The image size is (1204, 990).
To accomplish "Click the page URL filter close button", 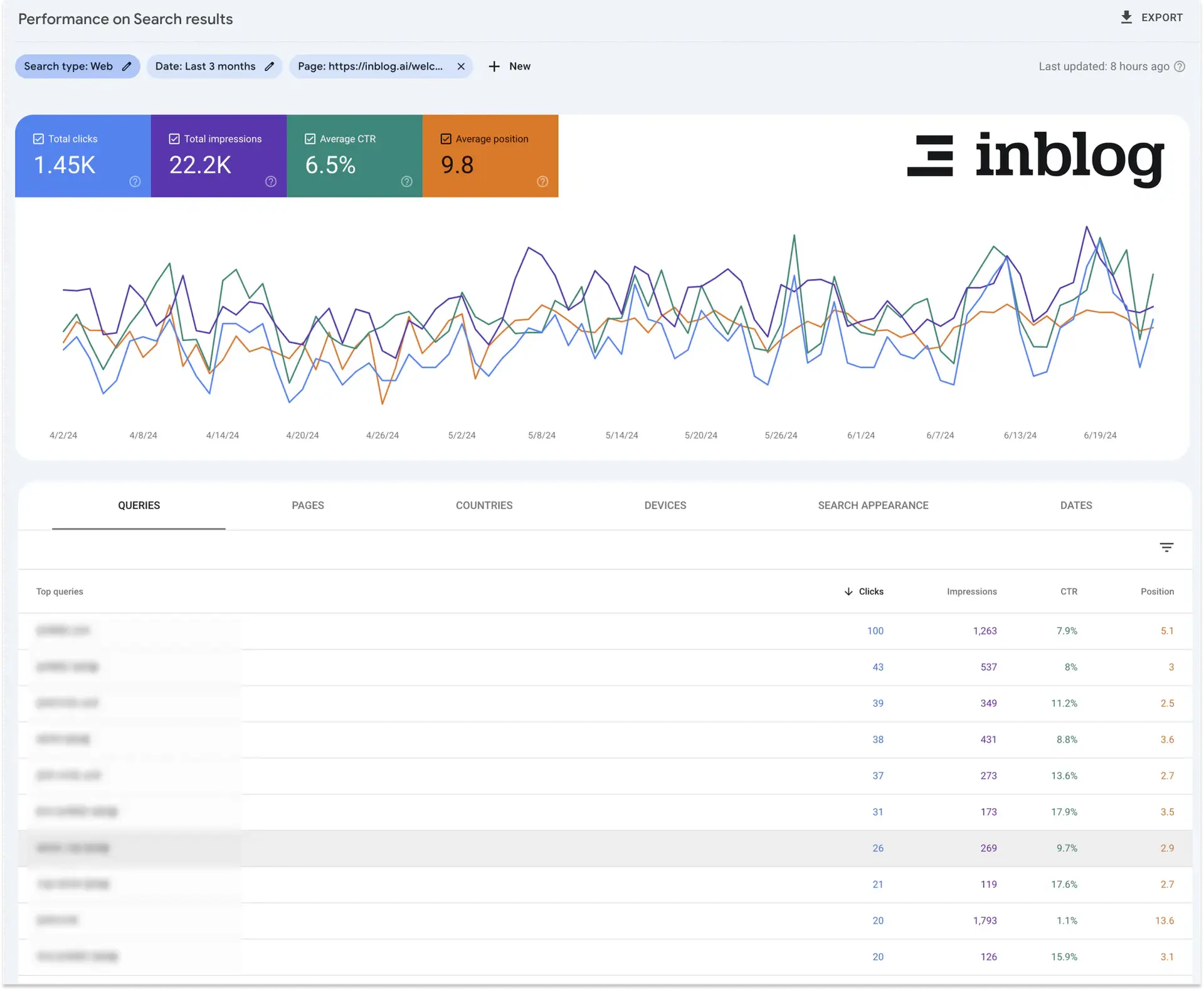I will (x=460, y=66).
